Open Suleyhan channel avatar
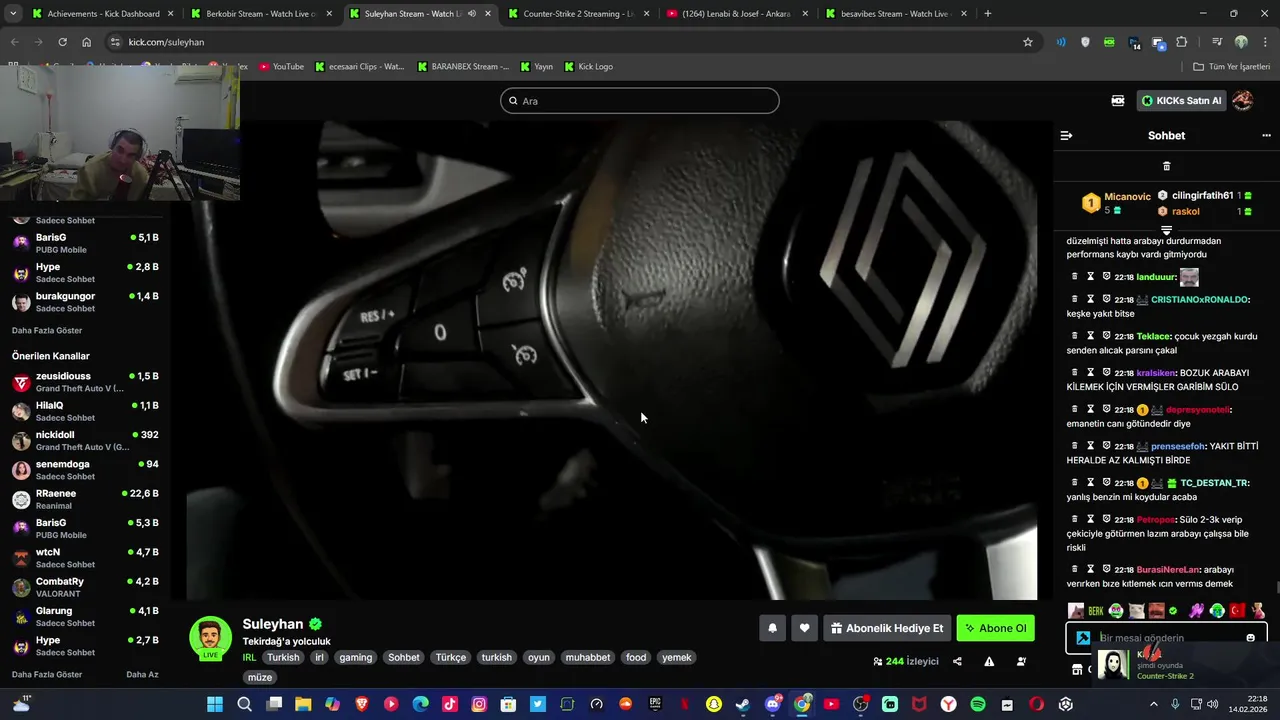The width and height of the screenshot is (1280, 720). pos(210,638)
